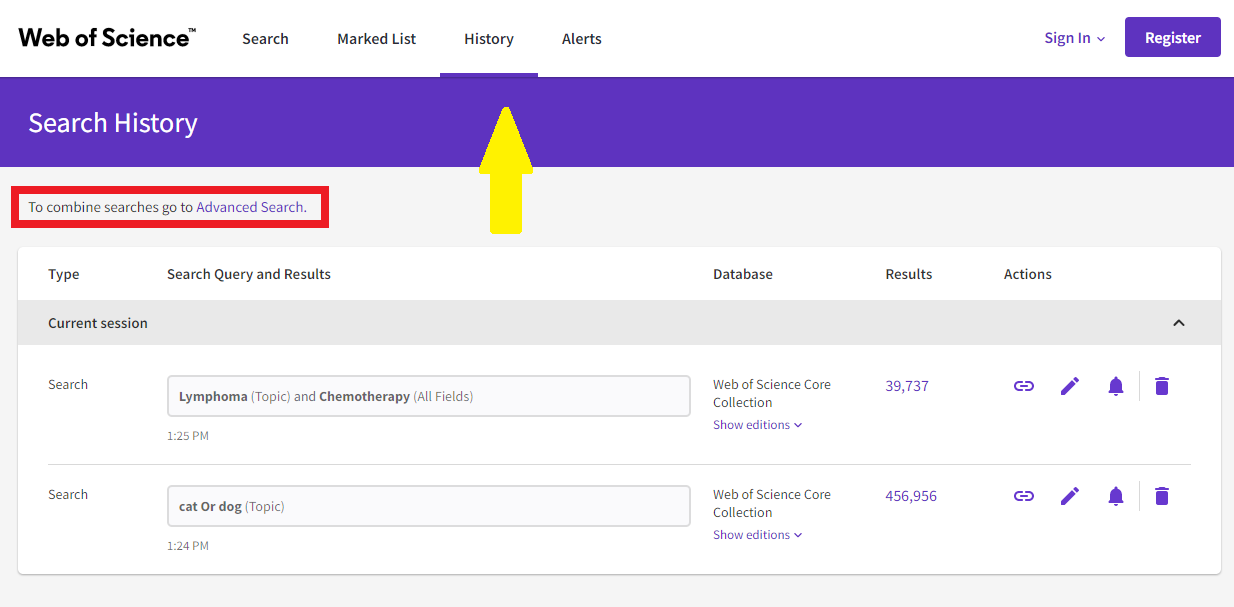
Task: Select the History tab
Action: 489,39
